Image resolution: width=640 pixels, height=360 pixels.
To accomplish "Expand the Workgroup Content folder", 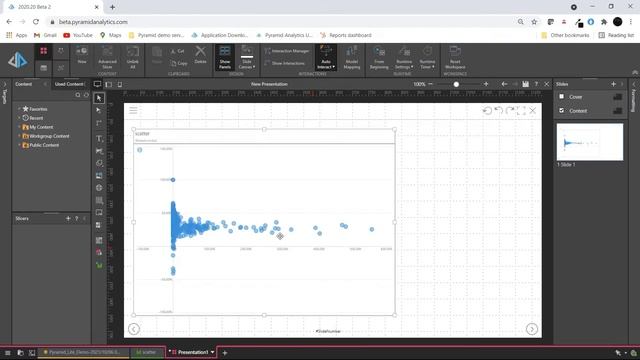I will point(19,136).
